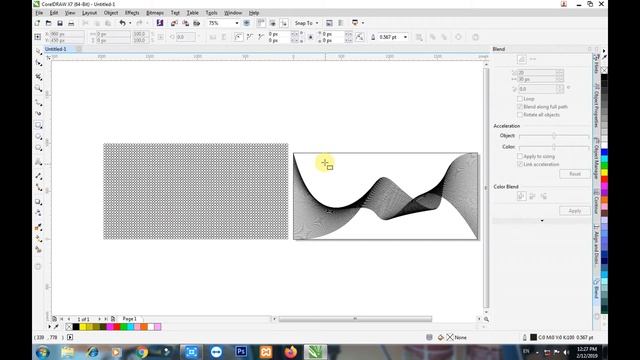Viewport: 640px width, 360px height.
Task: Adjust the Object acceleration slider
Action: point(554,136)
